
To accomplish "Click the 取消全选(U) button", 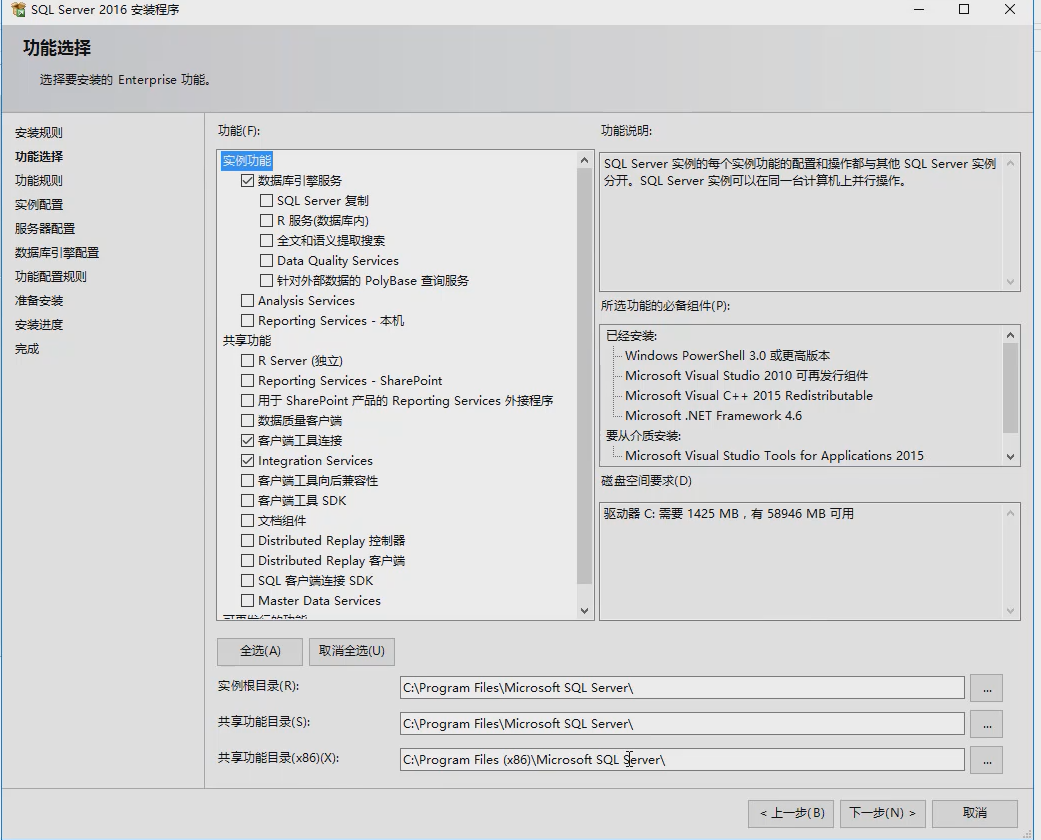I will 352,651.
